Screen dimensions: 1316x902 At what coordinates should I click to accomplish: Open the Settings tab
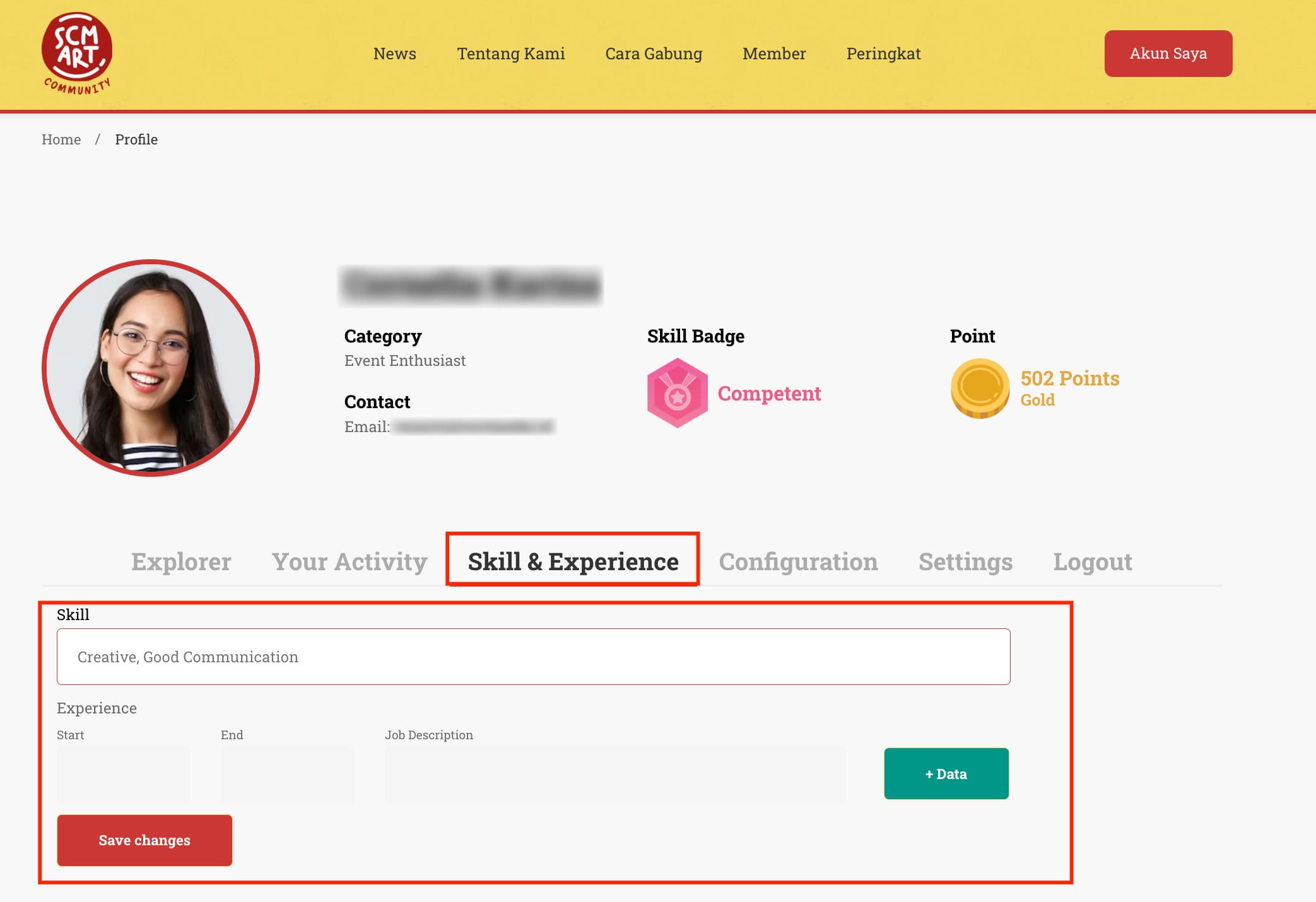965,561
